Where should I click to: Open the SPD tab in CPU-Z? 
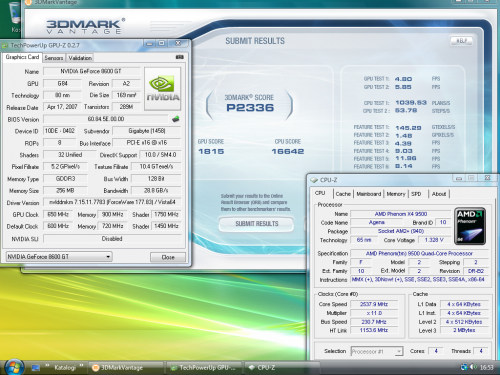tap(416, 194)
